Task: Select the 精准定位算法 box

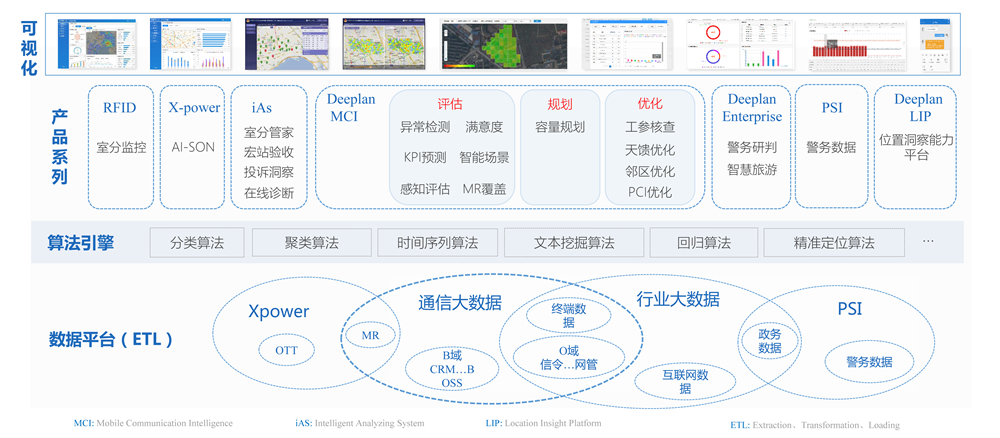Action: click(834, 243)
